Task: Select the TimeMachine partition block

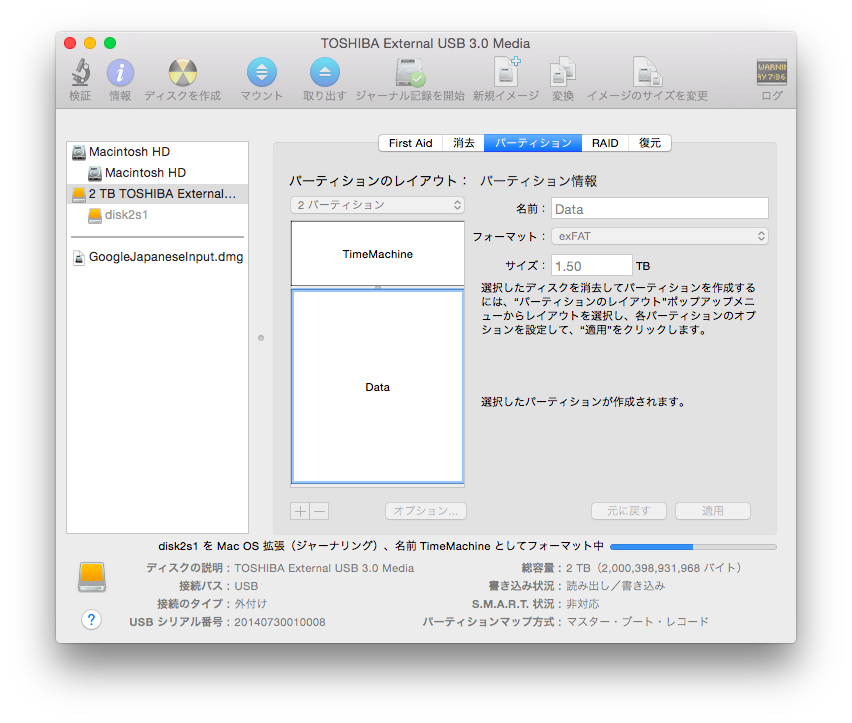Action: click(378, 254)
